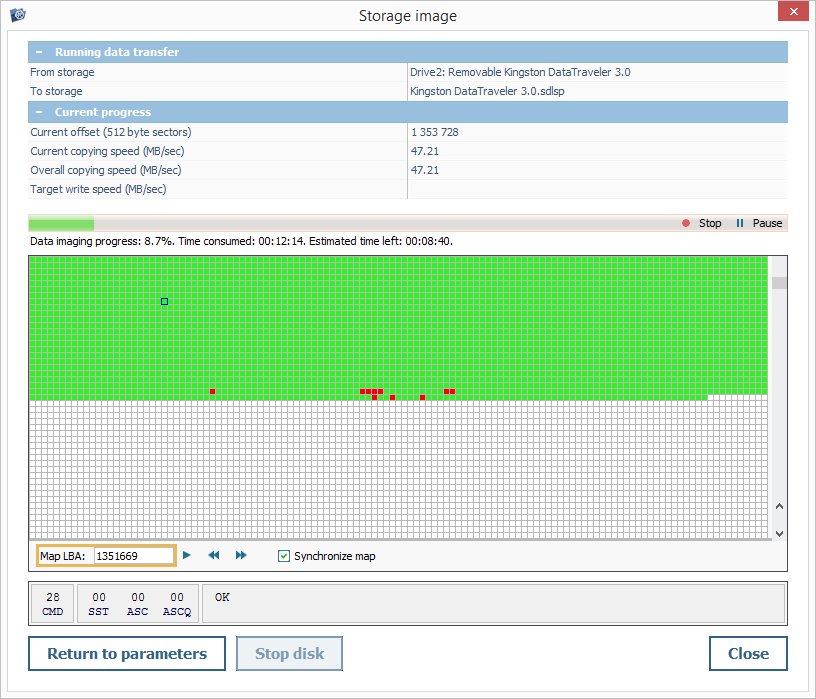Click the application icon in title bar
Image resolution: width=816 pixels, height=699 pixels.
click(17, 15)
